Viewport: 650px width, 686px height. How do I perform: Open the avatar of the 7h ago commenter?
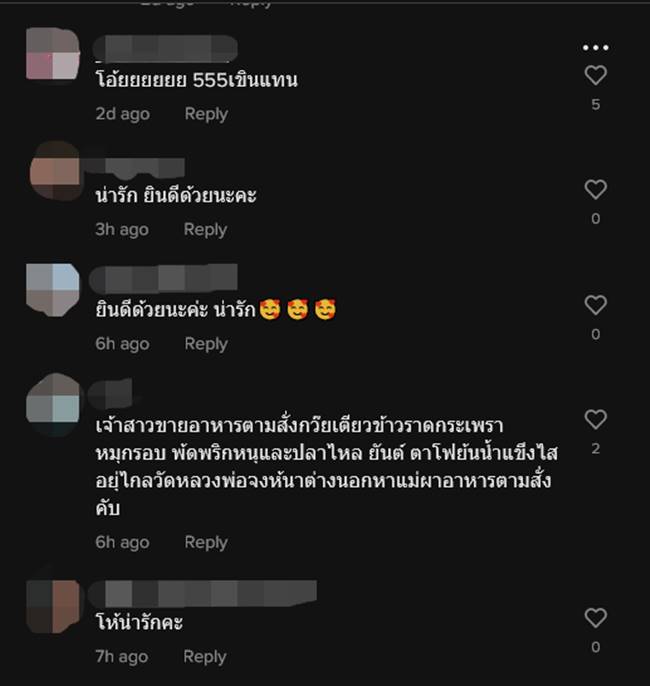[x=54, y=606]
